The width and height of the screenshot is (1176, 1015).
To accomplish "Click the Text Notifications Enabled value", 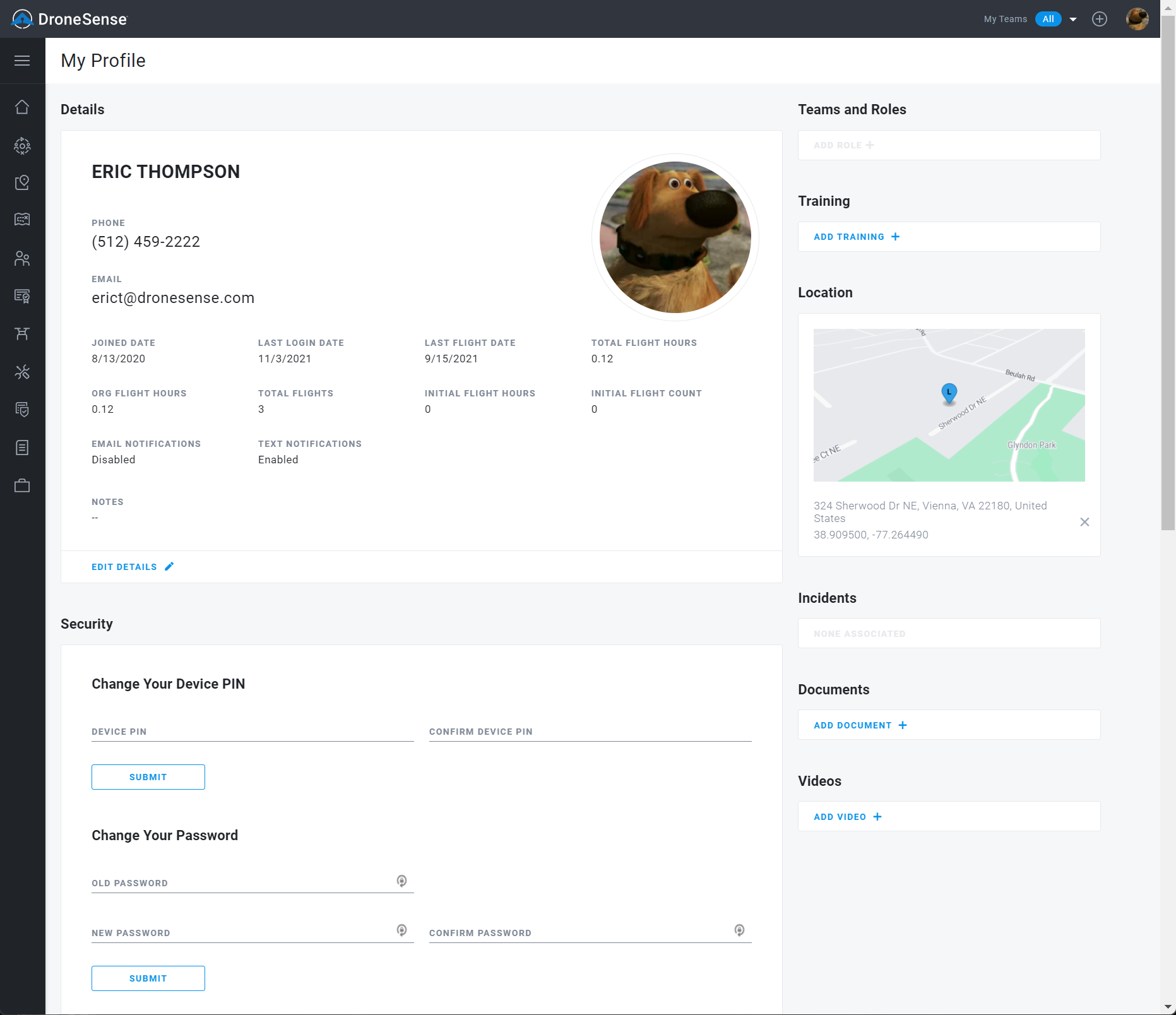I will (x=278, y=460).
